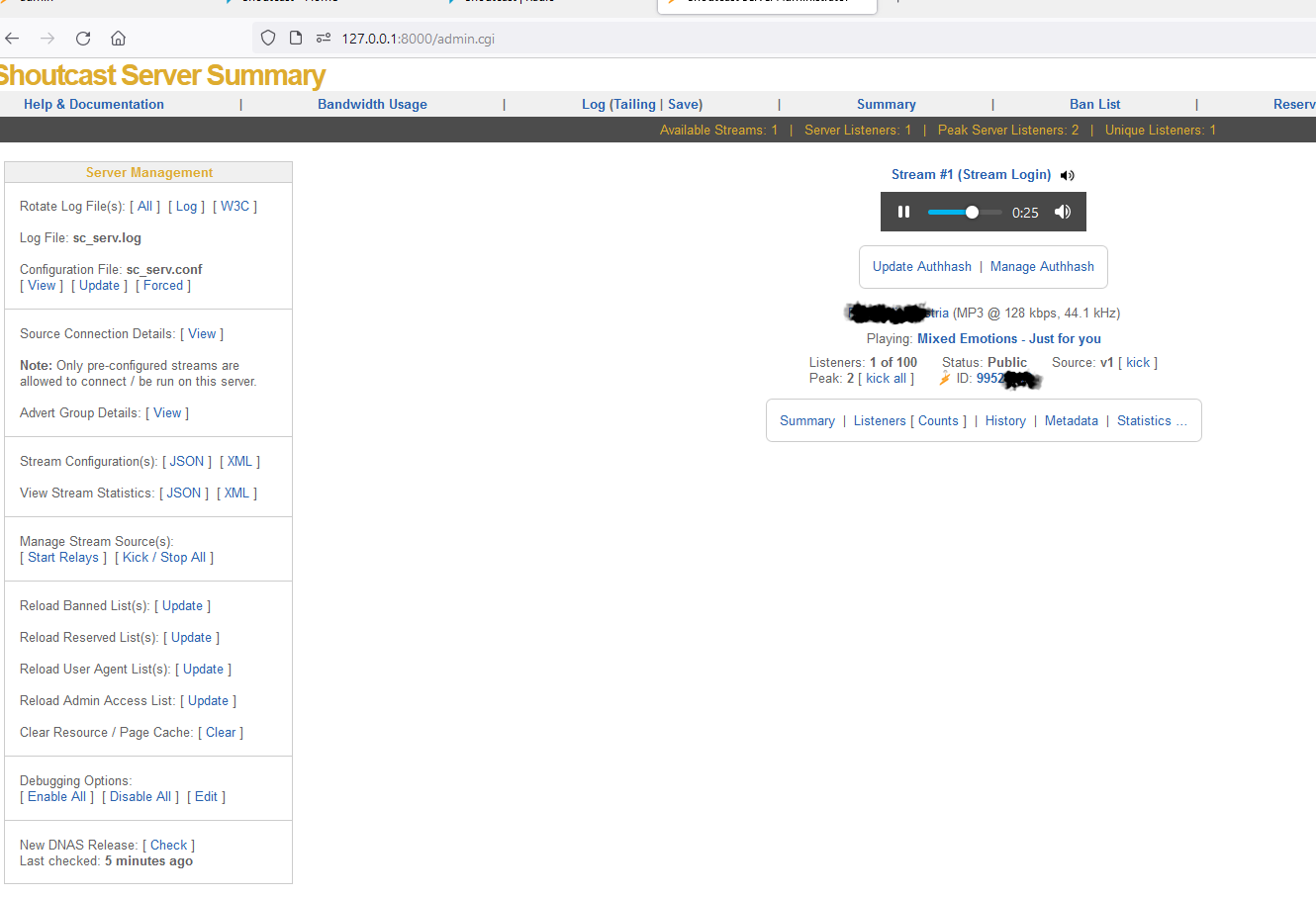View the sc_serv.conf configuration file
The width and height of the screenshot is (1316, 898).
[42, 285]
